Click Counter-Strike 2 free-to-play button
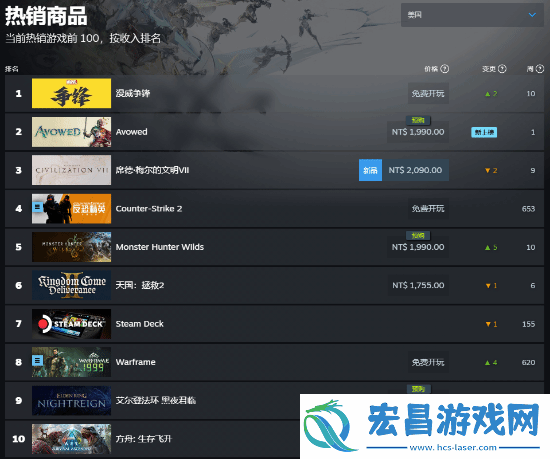The height and width of the screenshot is (459, 550). tap(428, 209)
